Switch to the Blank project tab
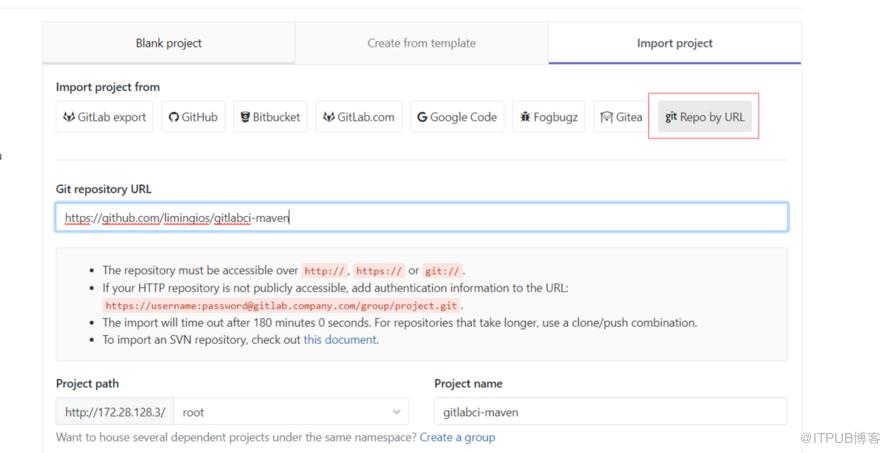Viewport: 890px width, 453px height. pos(169,43)
